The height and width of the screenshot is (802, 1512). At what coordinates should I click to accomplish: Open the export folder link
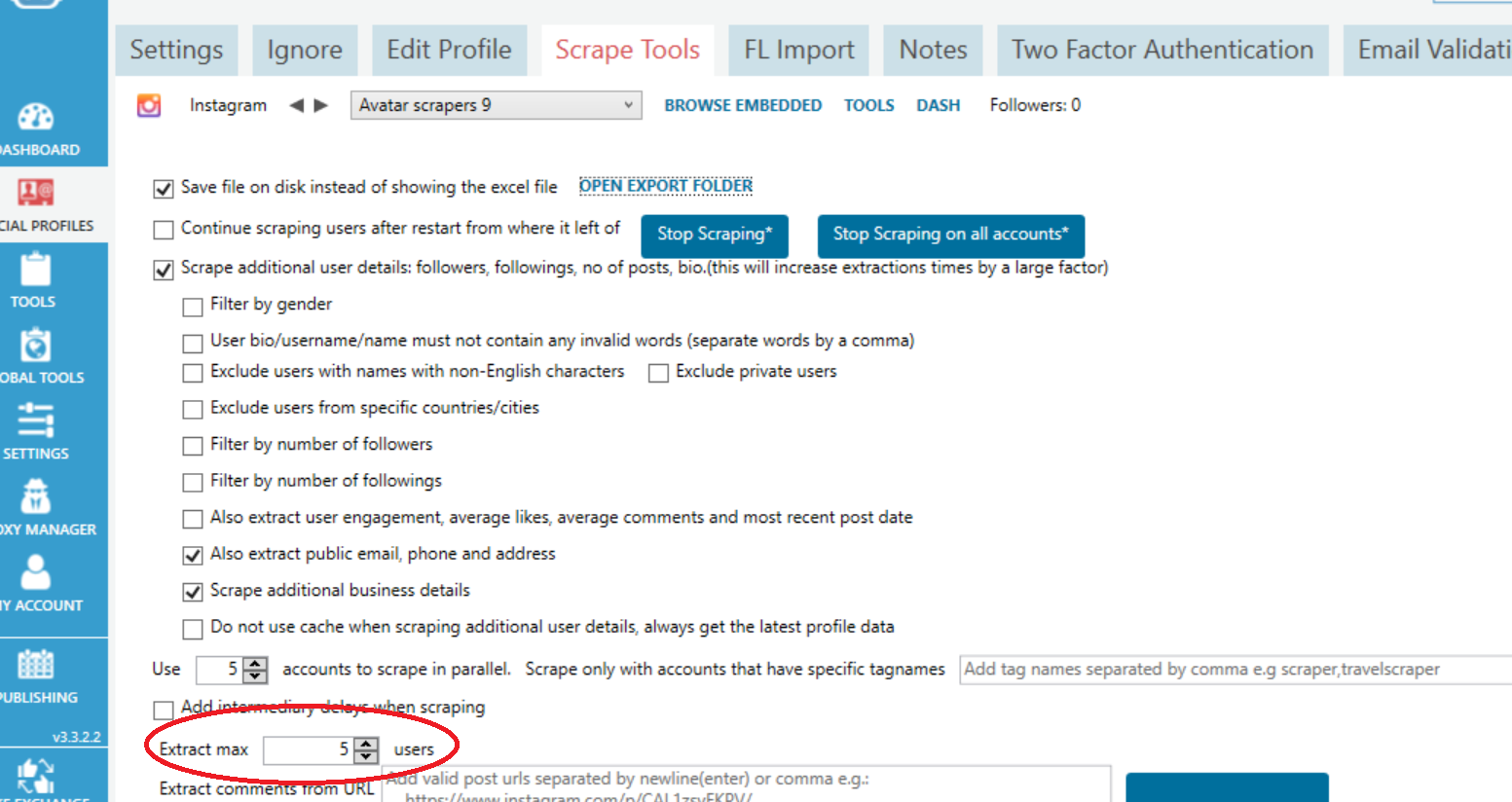pos(666,186)
